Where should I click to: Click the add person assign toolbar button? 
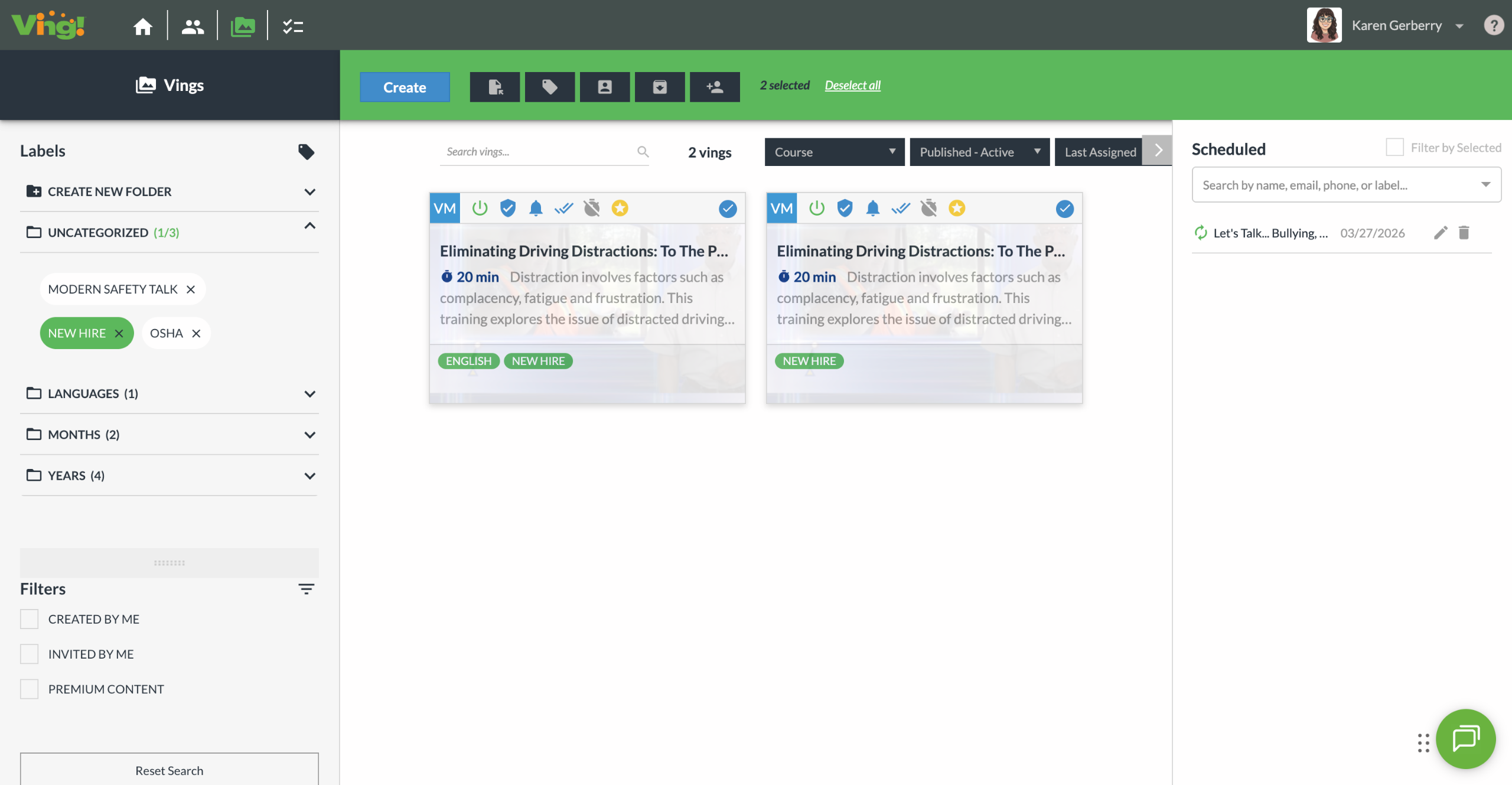pyautogui.click(x=714, y=87)
